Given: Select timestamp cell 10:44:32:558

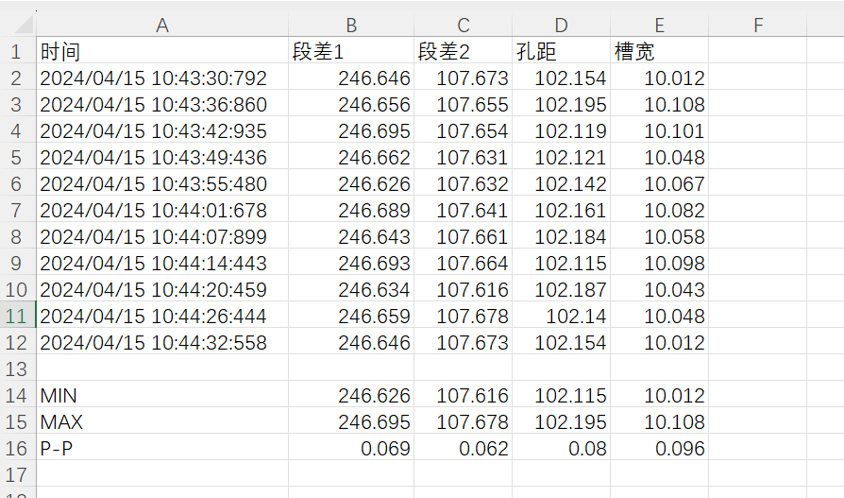Looking at the screenshot, I should tap(162, 342).
